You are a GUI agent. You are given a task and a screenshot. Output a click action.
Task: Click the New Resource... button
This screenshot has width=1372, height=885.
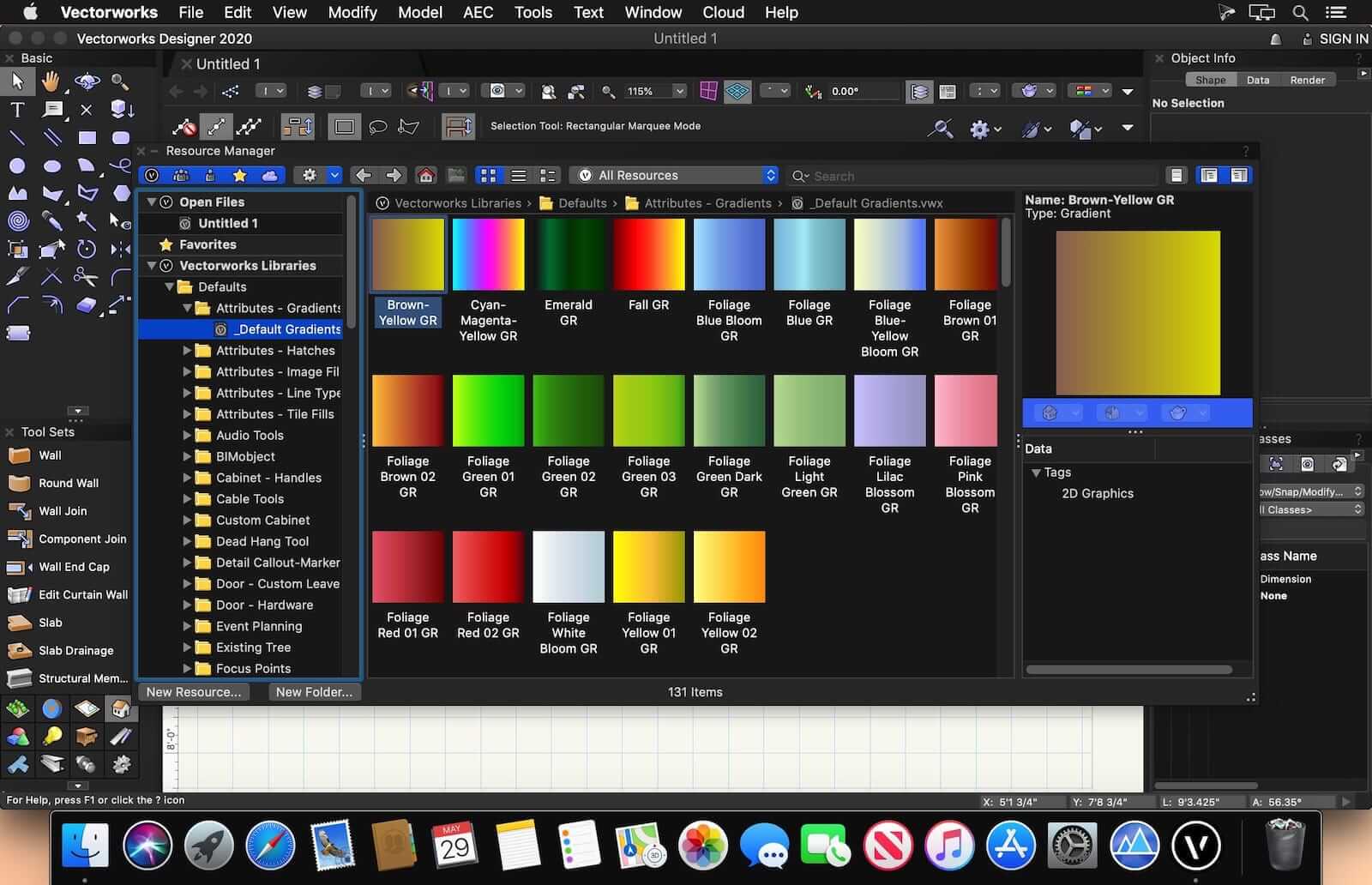pyautogui.click(x=194, y=692)
